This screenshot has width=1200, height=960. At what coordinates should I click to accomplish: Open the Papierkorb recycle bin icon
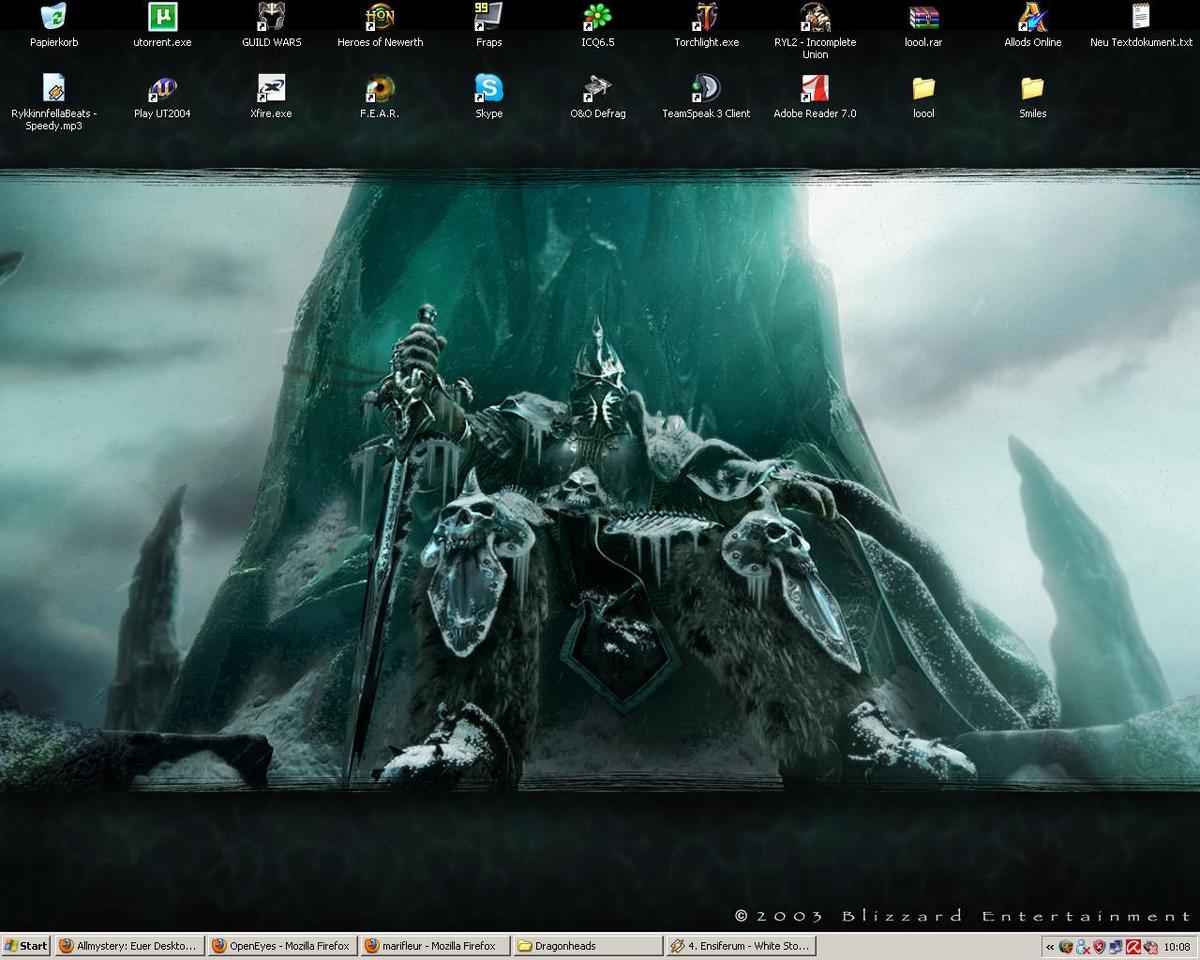[x=54, y=18]
